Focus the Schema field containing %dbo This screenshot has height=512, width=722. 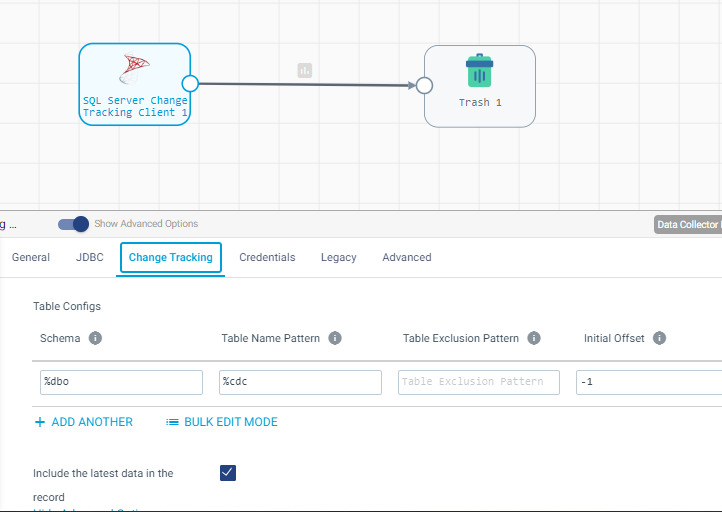coord(122,382)
